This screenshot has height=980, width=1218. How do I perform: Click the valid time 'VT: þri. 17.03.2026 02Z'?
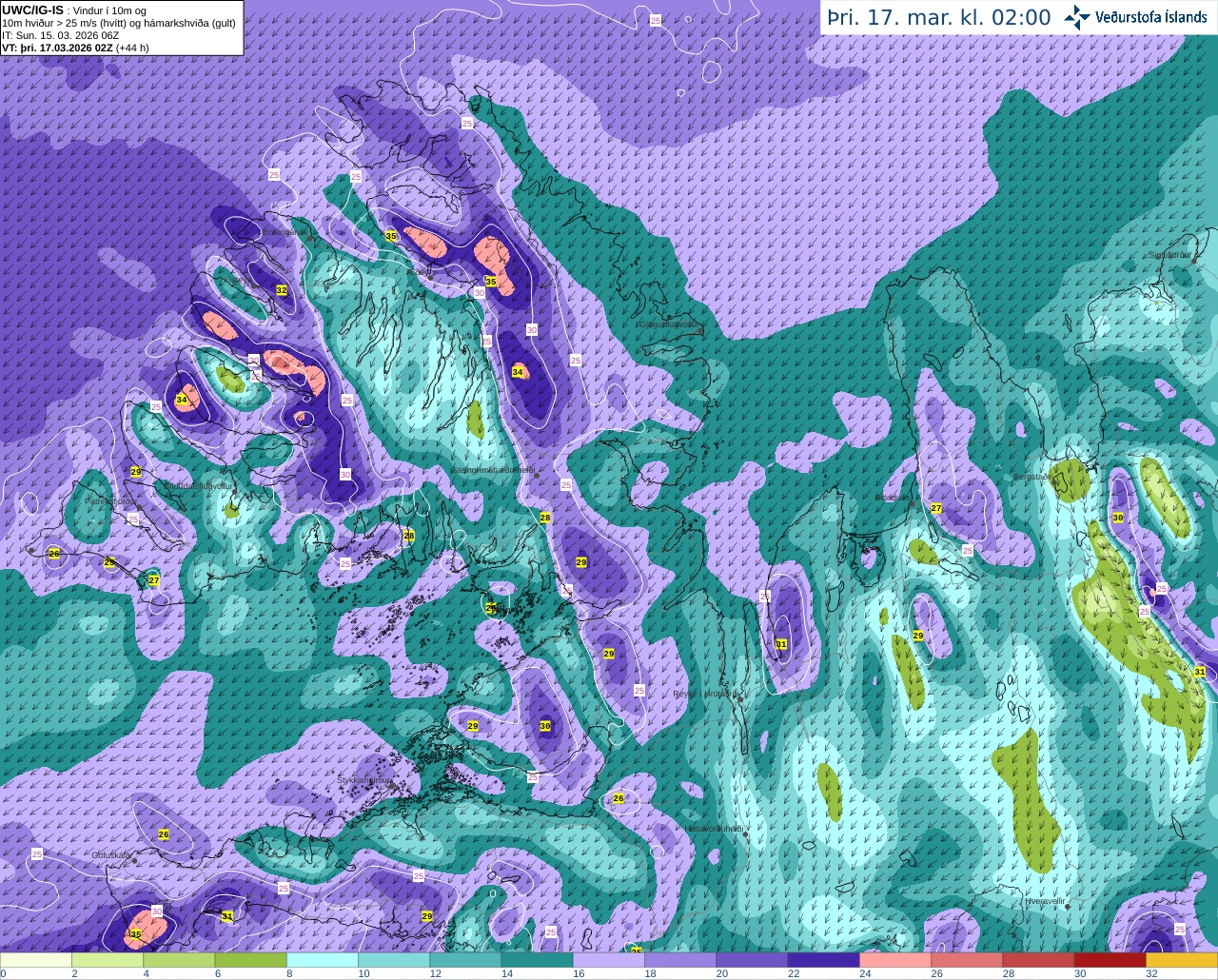(x=57, y=47)
